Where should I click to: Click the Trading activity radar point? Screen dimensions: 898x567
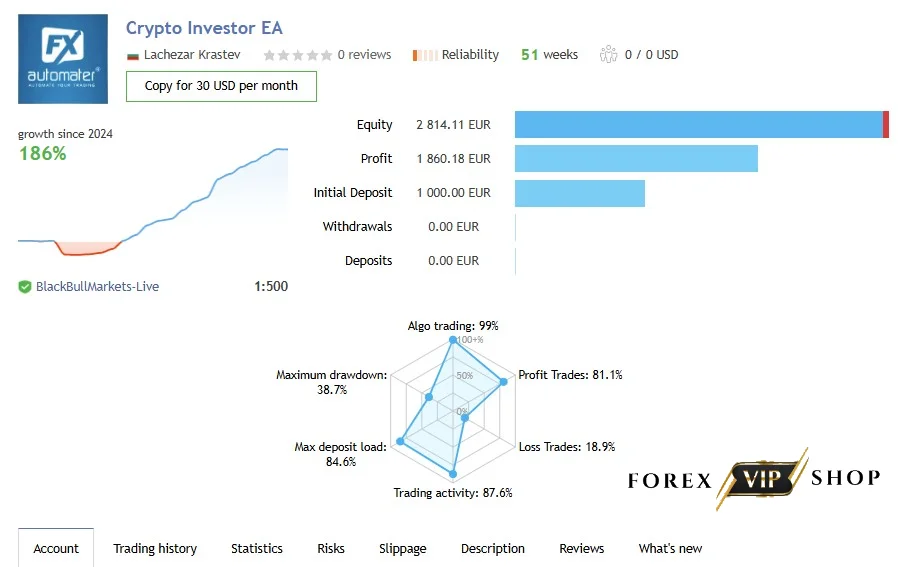[x=453, y=474]
